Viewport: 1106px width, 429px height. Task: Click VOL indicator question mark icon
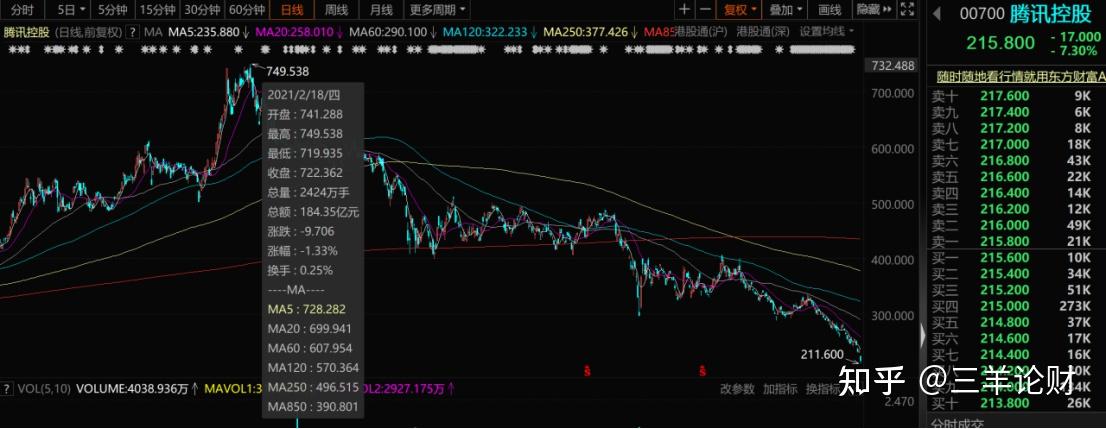6,388
